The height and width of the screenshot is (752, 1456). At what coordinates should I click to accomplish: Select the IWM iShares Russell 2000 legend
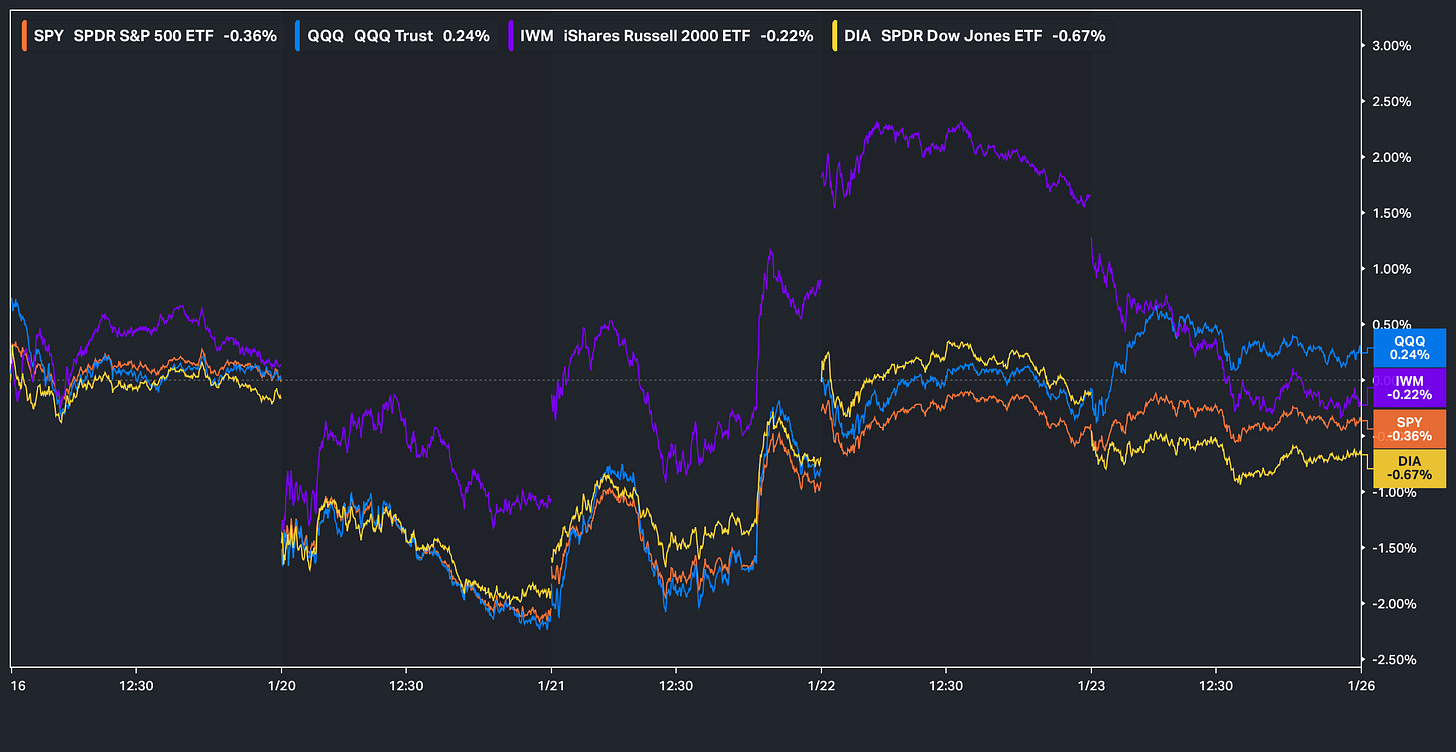[x=661, y=36]
